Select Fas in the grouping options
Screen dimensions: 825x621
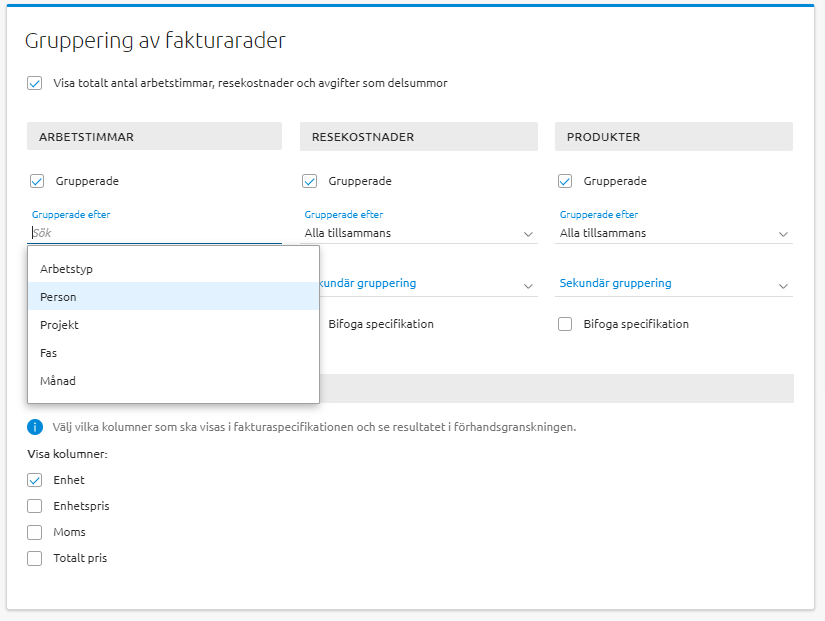tap(48, 353)
